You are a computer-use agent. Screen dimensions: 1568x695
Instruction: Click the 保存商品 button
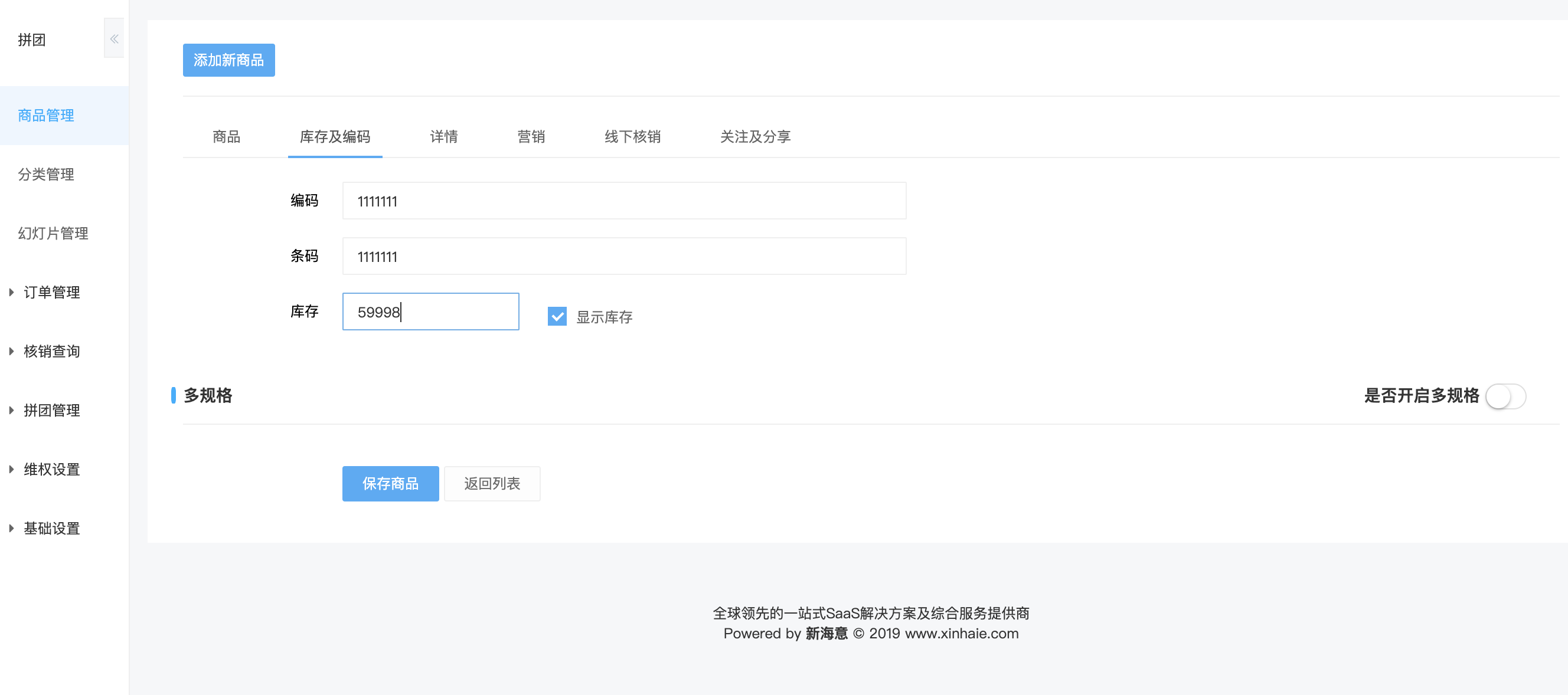coord(390,483)
